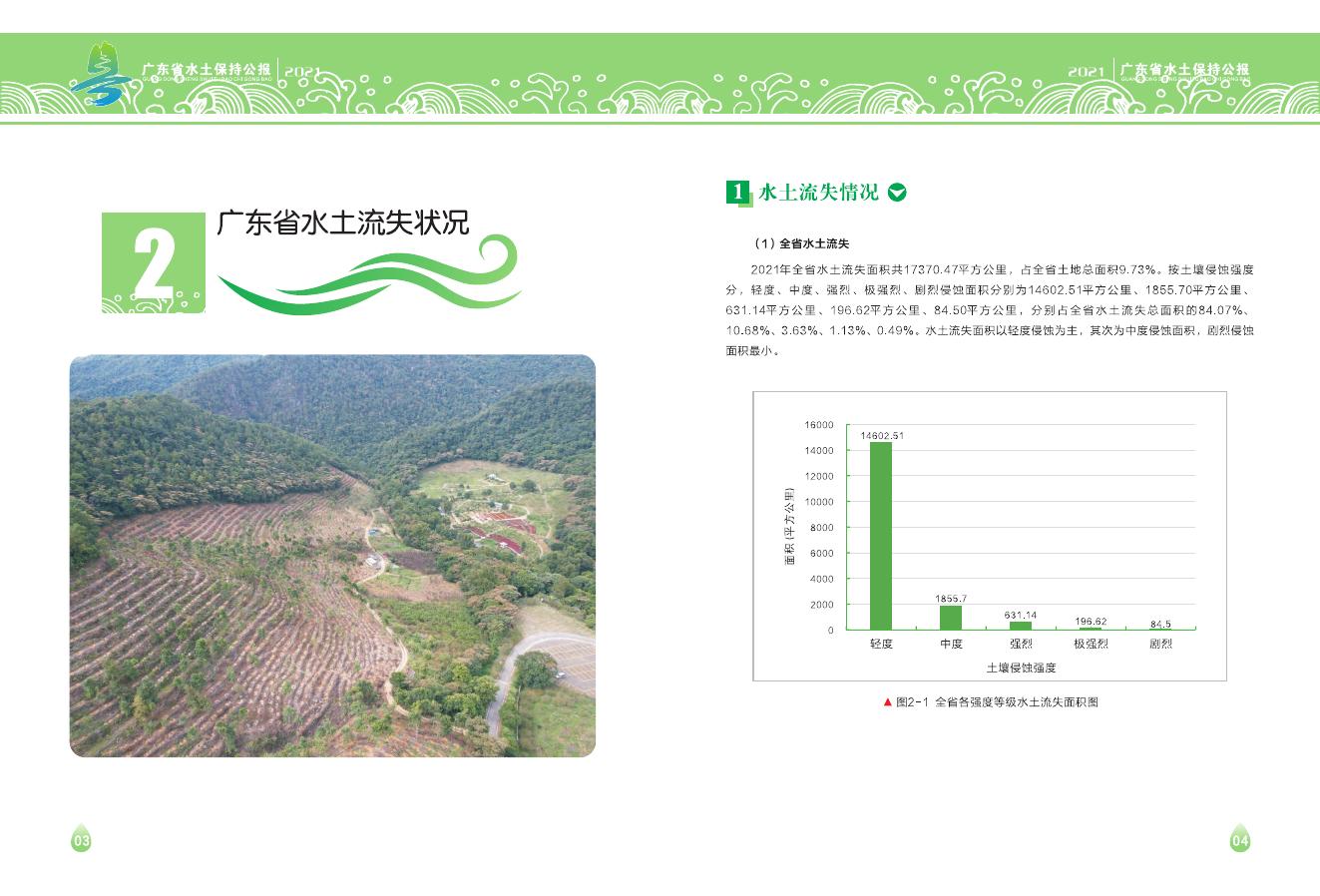Click the 631.14 data label in the chart

pos(1021,615)
